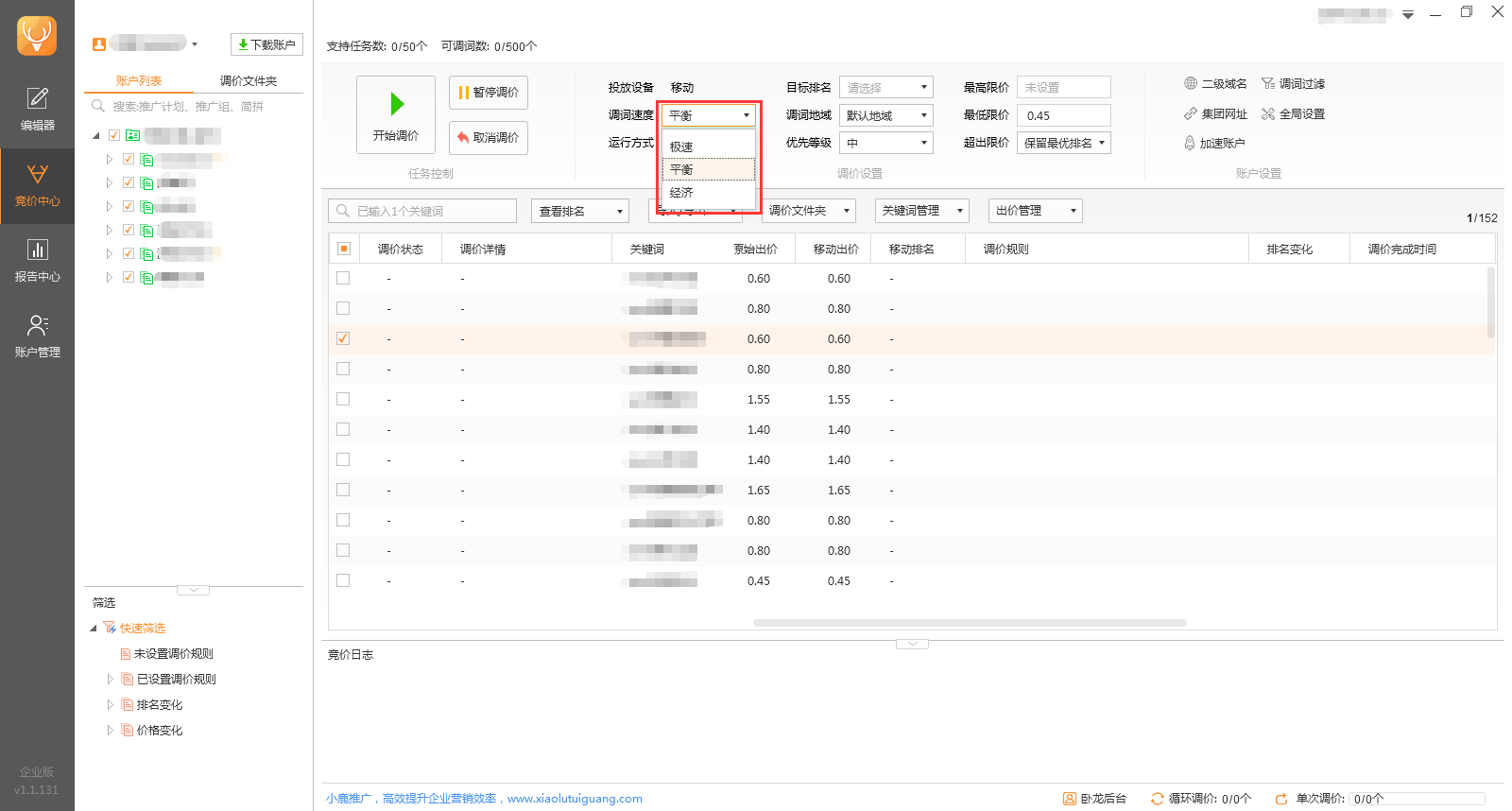Screen dimensions: 1512x811
Task: Click the table vertical scrollbar
Action: [x=1491, y=302]
